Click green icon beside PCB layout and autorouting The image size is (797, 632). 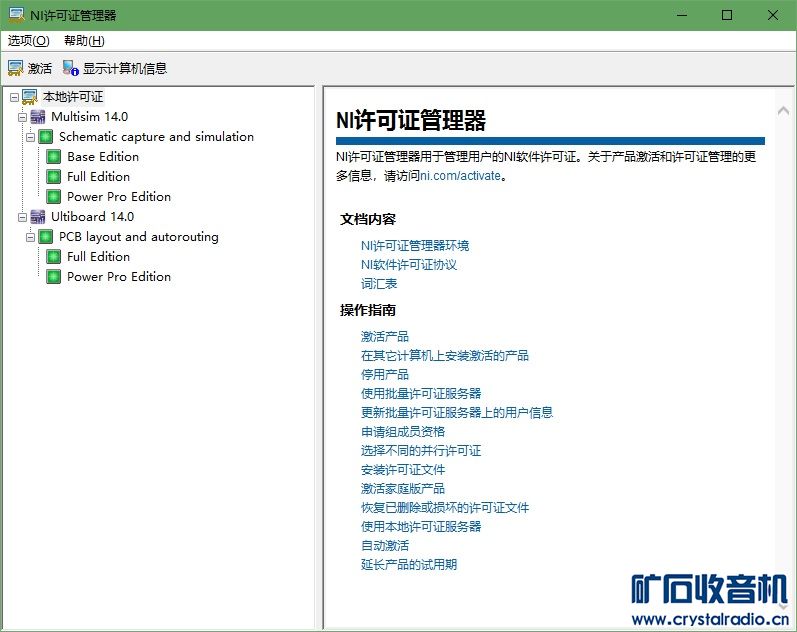46,237
